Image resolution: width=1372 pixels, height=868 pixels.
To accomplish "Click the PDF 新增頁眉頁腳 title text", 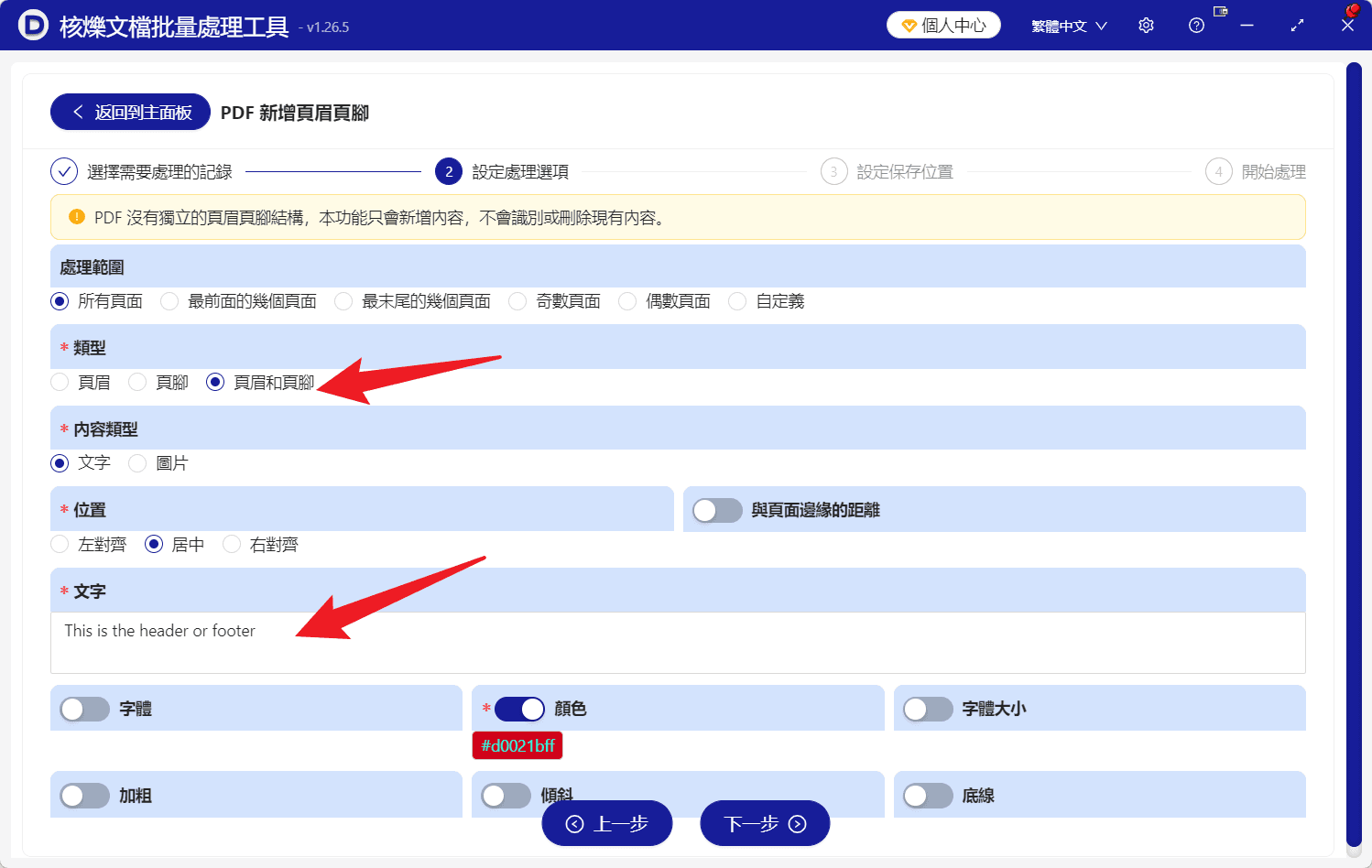I will [295, 113].
